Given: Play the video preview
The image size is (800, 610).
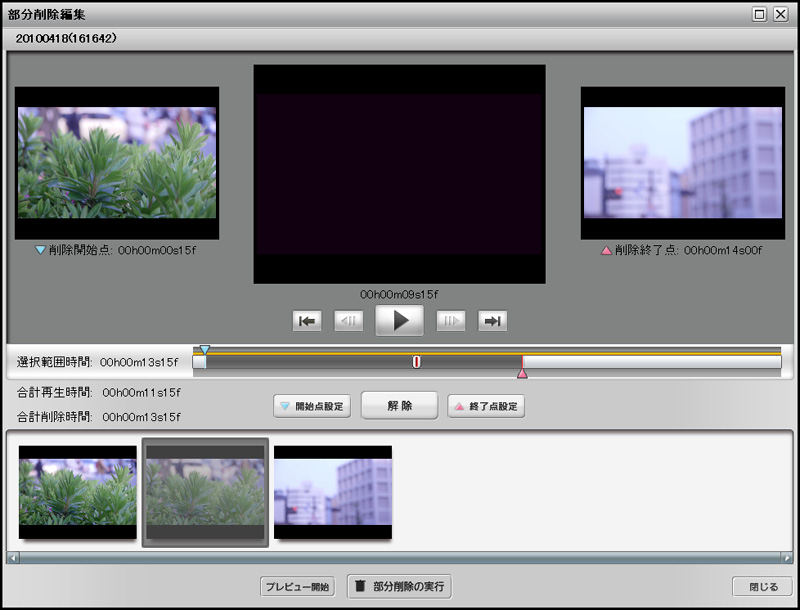Looking at the screenshot, I should coord(399,320).
